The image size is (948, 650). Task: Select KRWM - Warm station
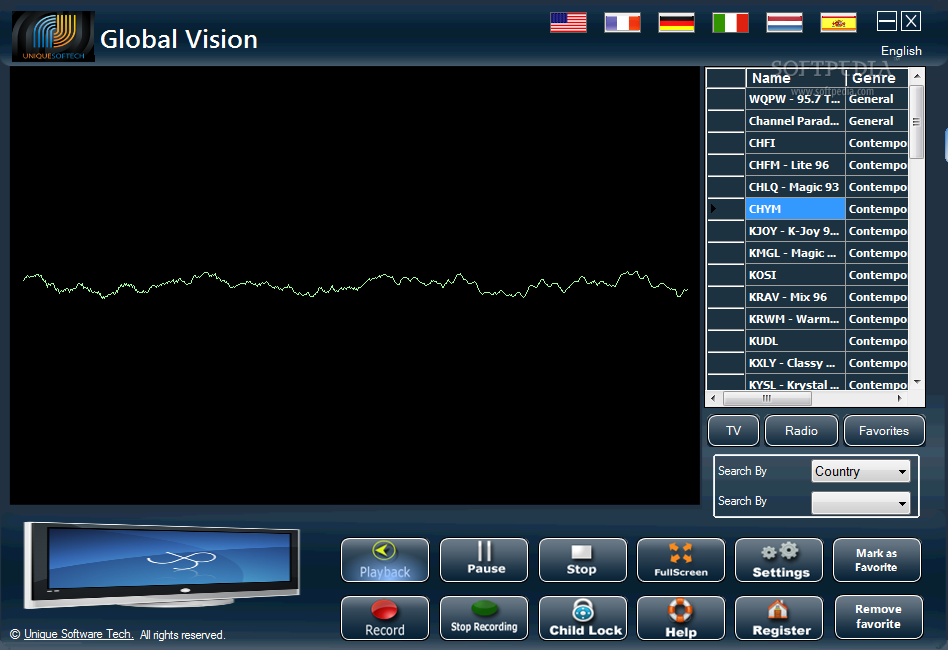click(x=795, y=319)
